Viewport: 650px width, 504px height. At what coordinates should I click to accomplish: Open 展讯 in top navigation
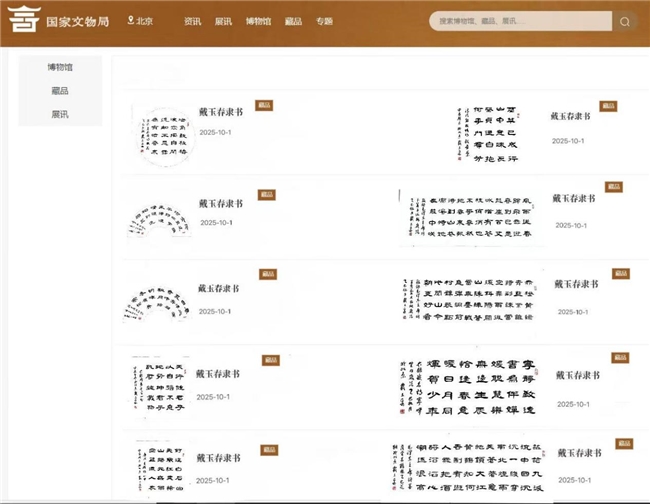tap(223, 21)
